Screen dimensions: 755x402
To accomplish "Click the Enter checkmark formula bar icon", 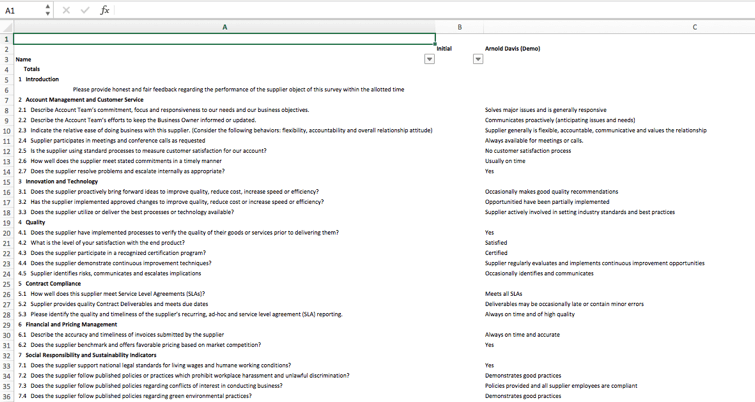I will point(85,10).
